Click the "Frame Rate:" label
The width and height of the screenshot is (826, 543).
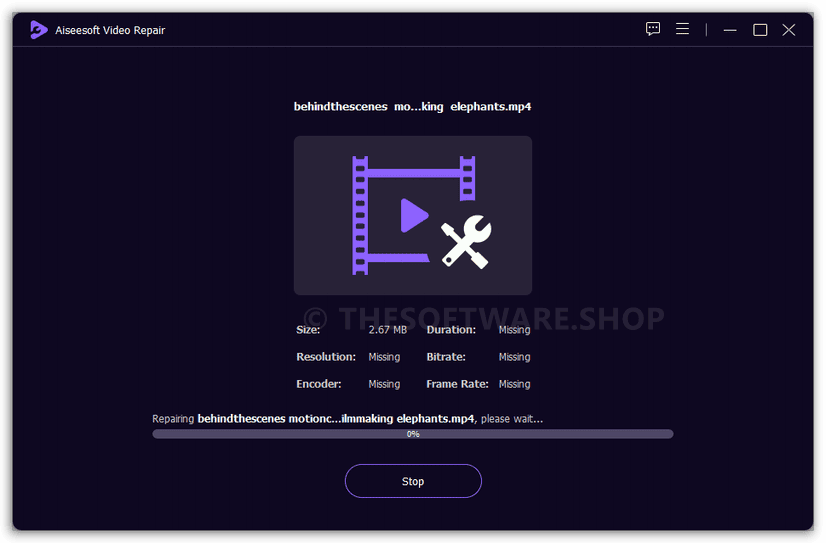click(x=457, y=384)
